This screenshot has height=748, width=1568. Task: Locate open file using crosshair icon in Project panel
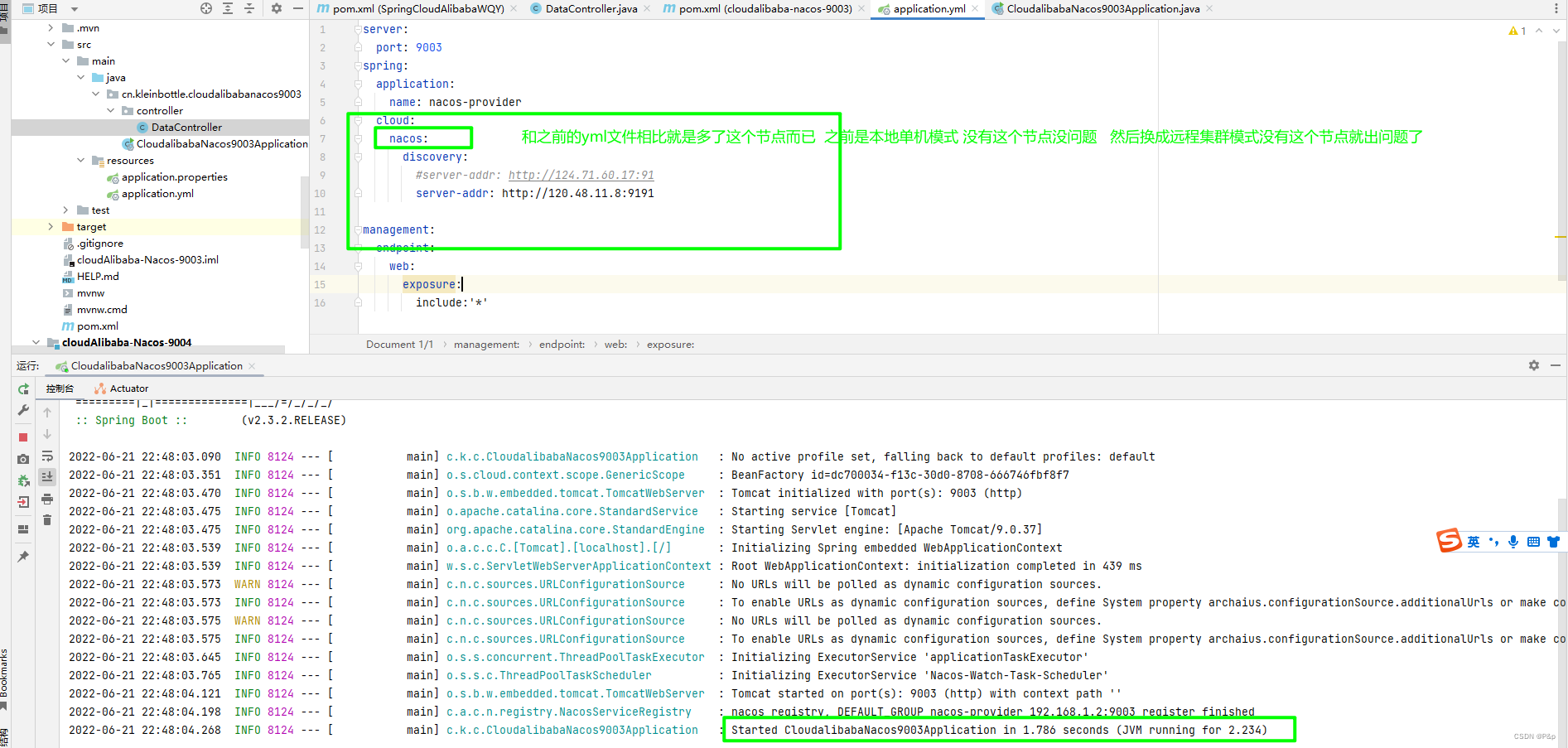pyautogui.click(x=206, y=8)
